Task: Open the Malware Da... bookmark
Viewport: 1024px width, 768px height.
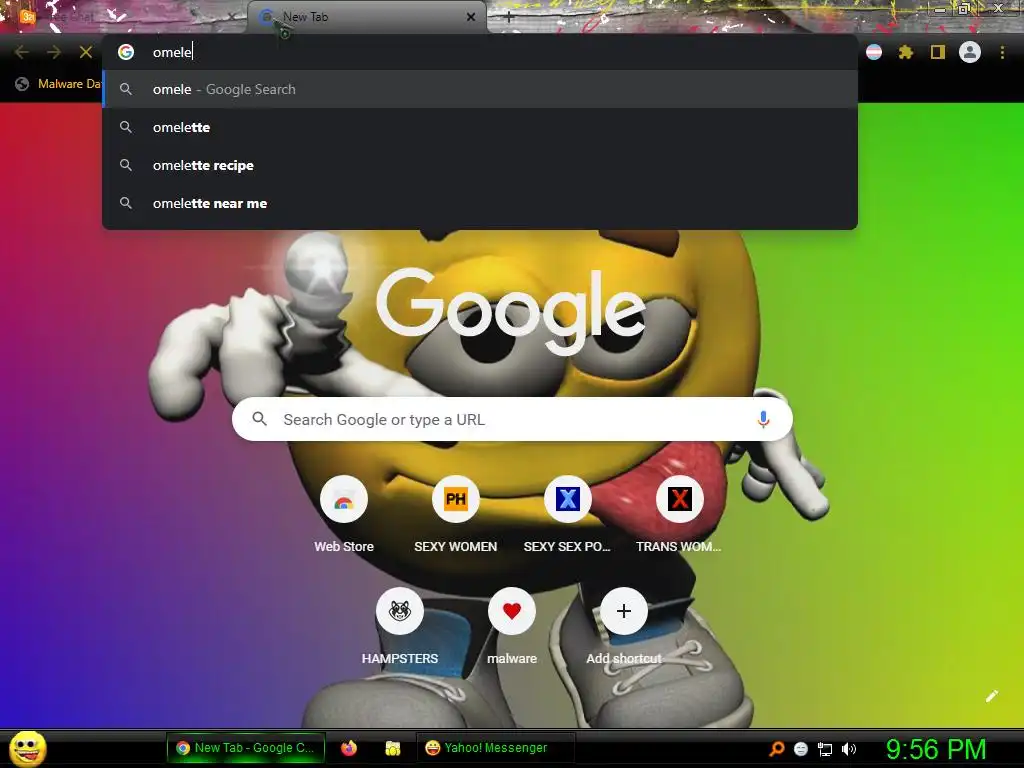Action: tap(59, 84)
